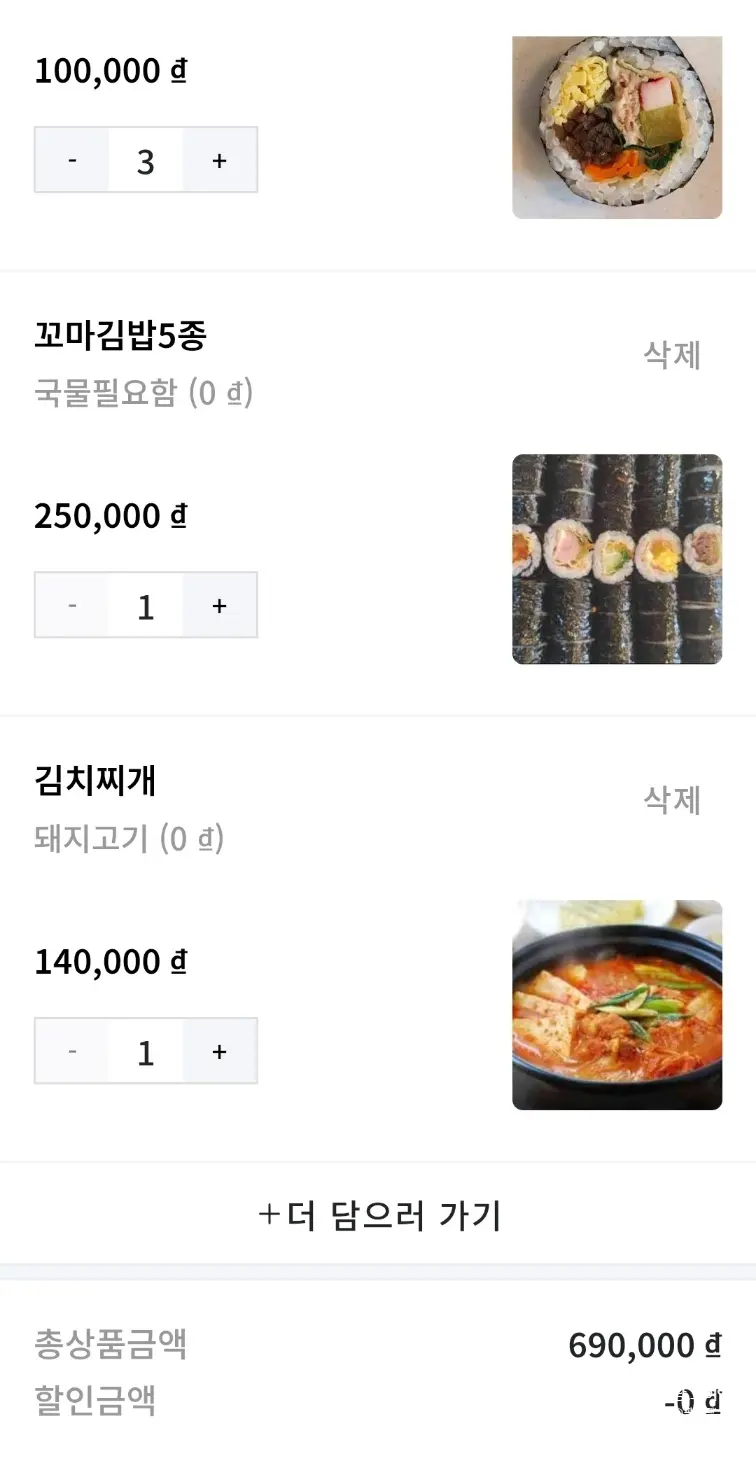
Task: Increase quantity of 김치찌개
Action: coord(220,1051)
